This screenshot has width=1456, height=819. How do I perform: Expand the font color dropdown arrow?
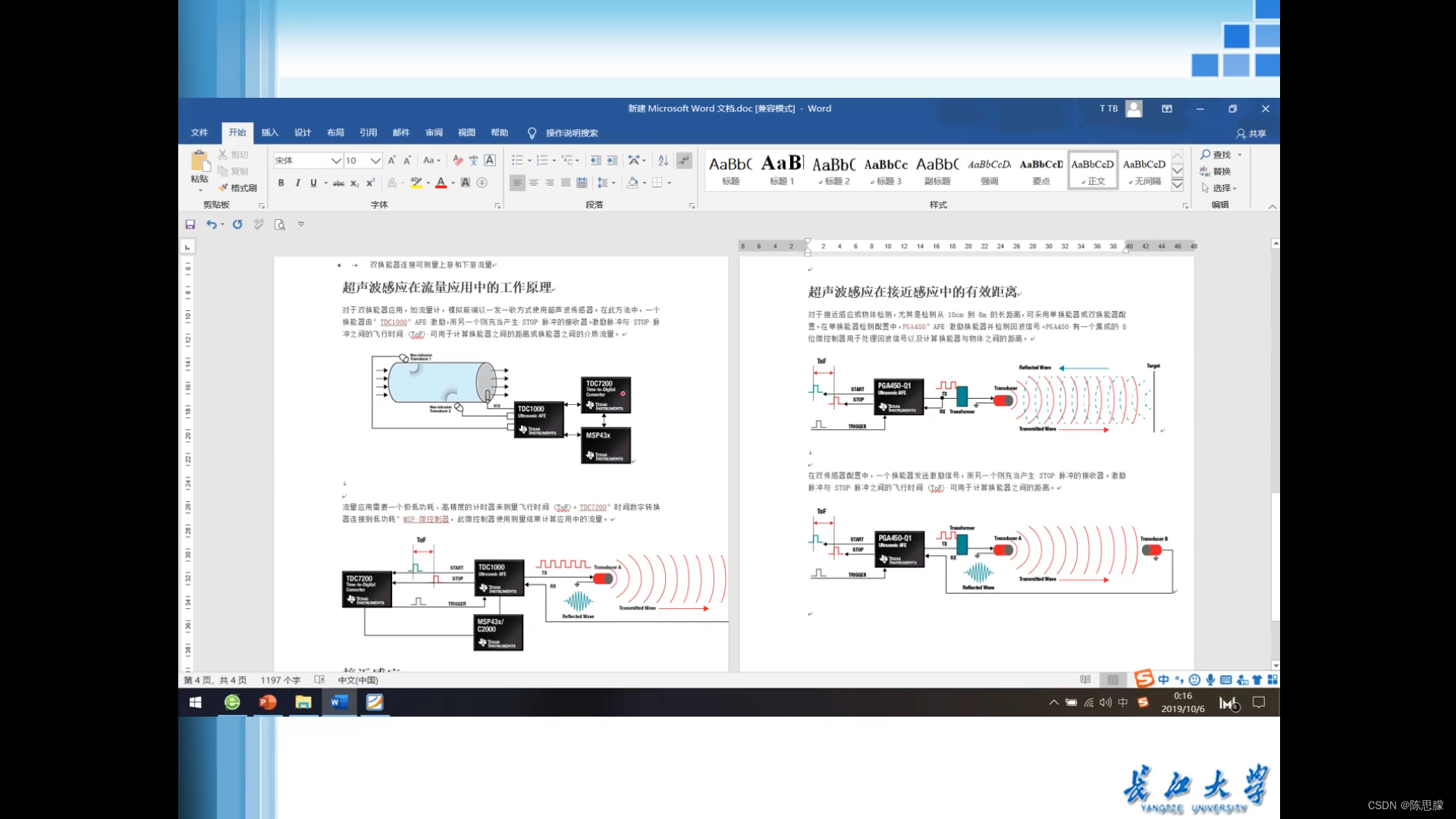coord(453,183)
